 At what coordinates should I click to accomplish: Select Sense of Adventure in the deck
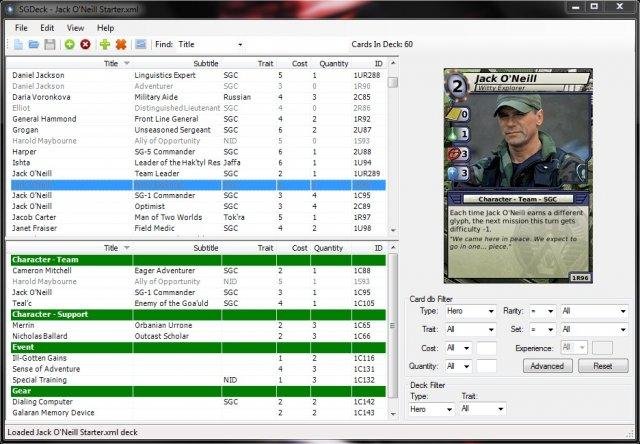[198, 369]
